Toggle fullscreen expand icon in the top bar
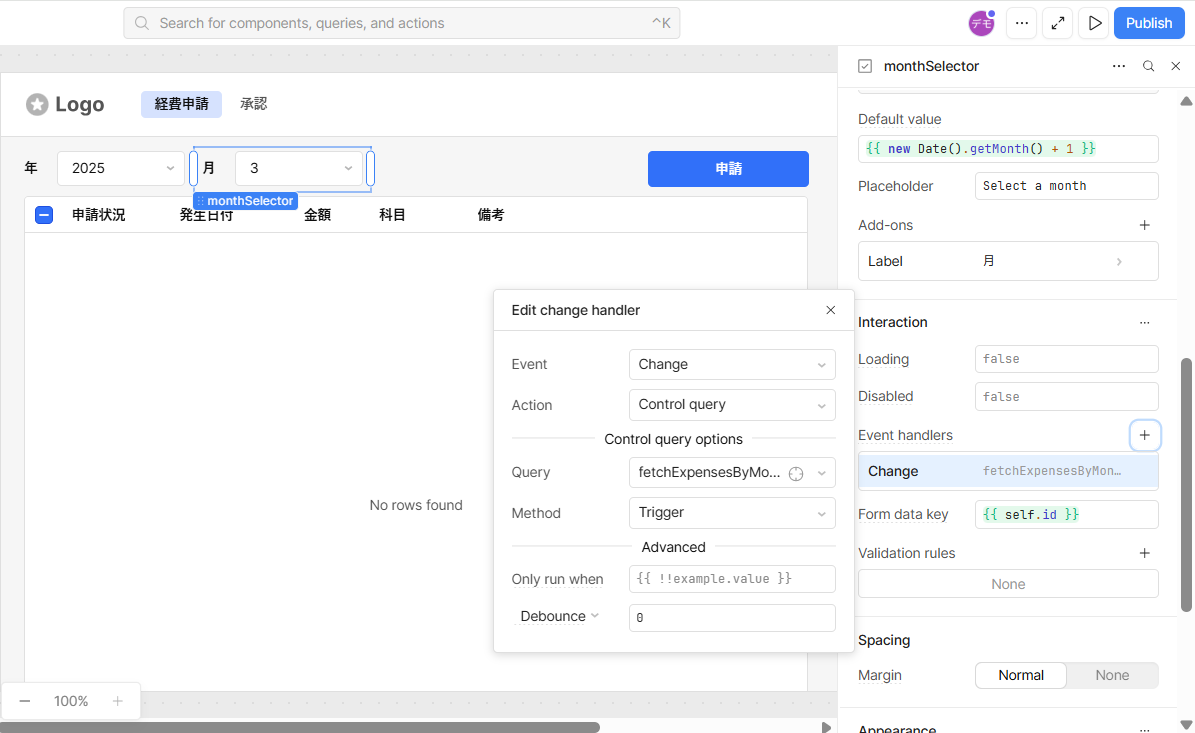Viewport: 1195px width, 733px height. pyautogui.click(x=1058, y=23)
